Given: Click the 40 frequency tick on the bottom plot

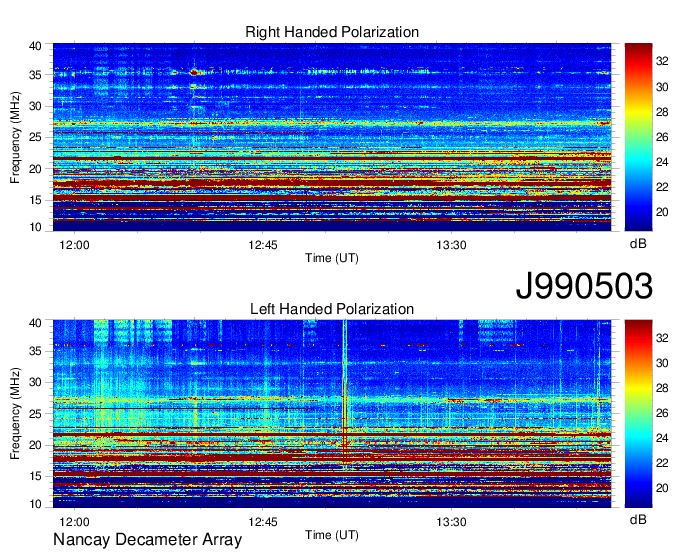Looking at the screenshot, I should pyautogui.click(x=35, y=323).
